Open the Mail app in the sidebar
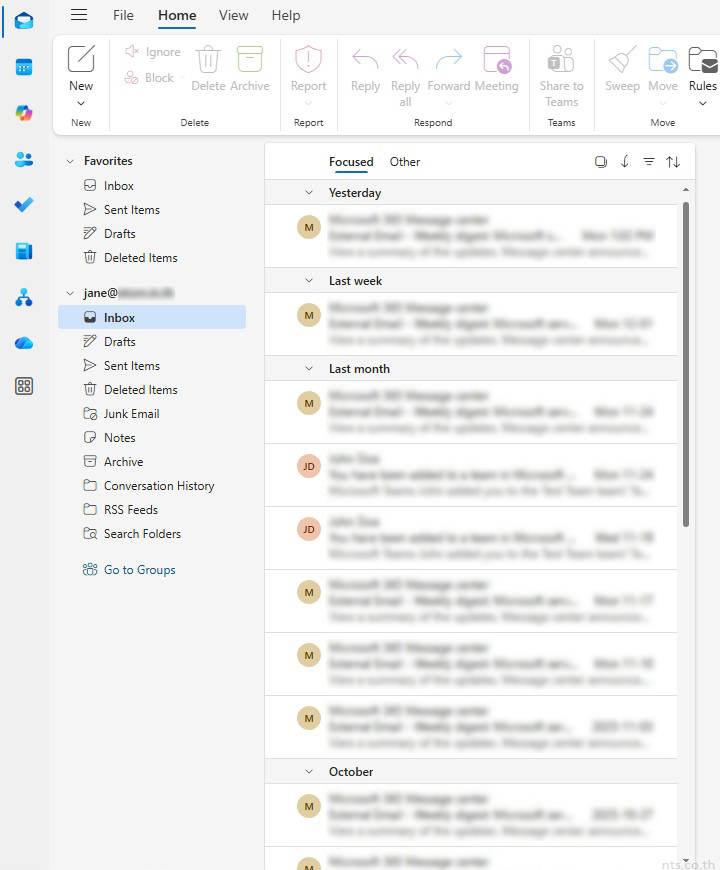 coord(24,21)
